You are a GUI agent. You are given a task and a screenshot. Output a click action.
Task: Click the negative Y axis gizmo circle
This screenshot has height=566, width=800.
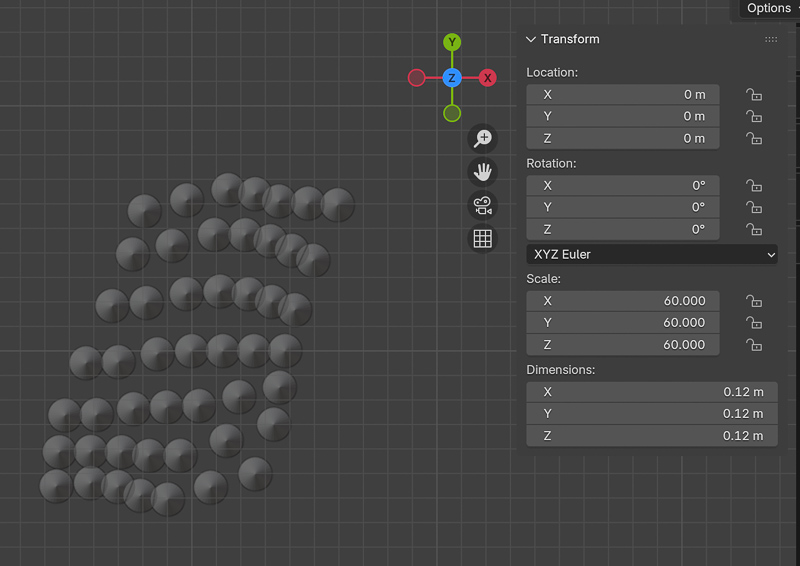click(452, 113)
